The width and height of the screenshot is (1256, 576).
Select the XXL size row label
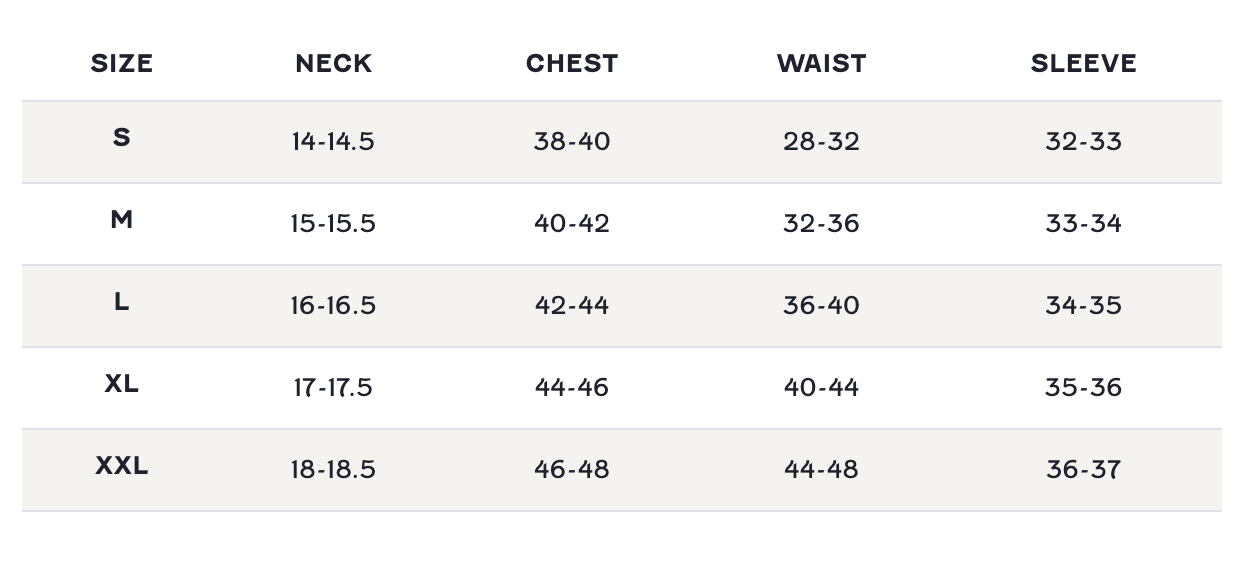tap(122, 466)
